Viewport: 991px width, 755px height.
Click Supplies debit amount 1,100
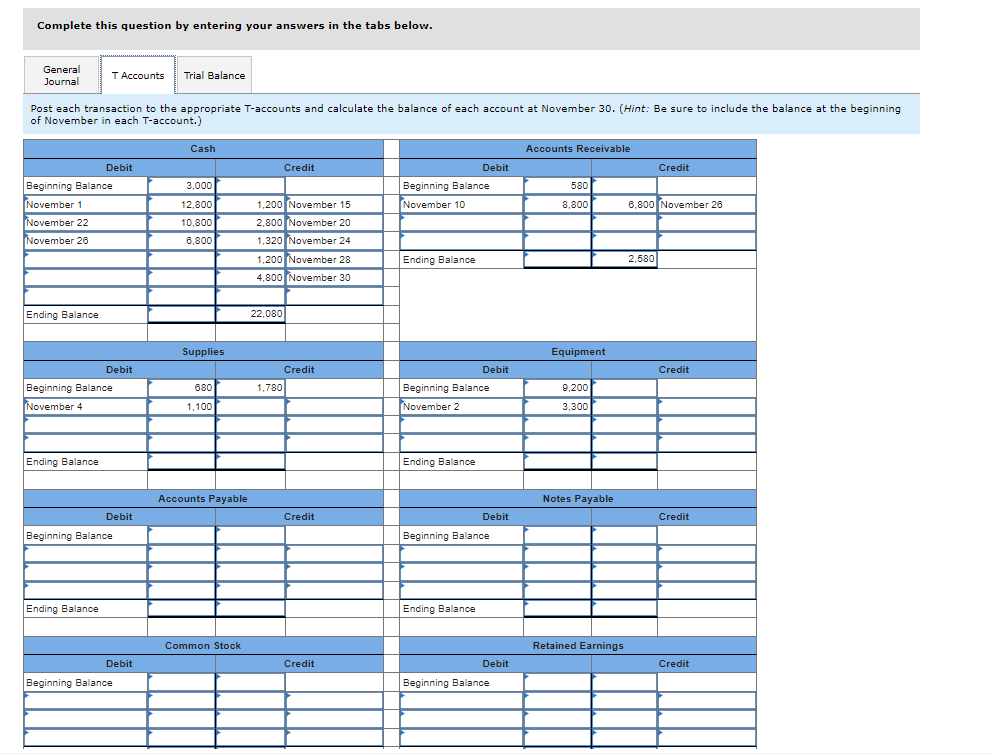(181, 407)
